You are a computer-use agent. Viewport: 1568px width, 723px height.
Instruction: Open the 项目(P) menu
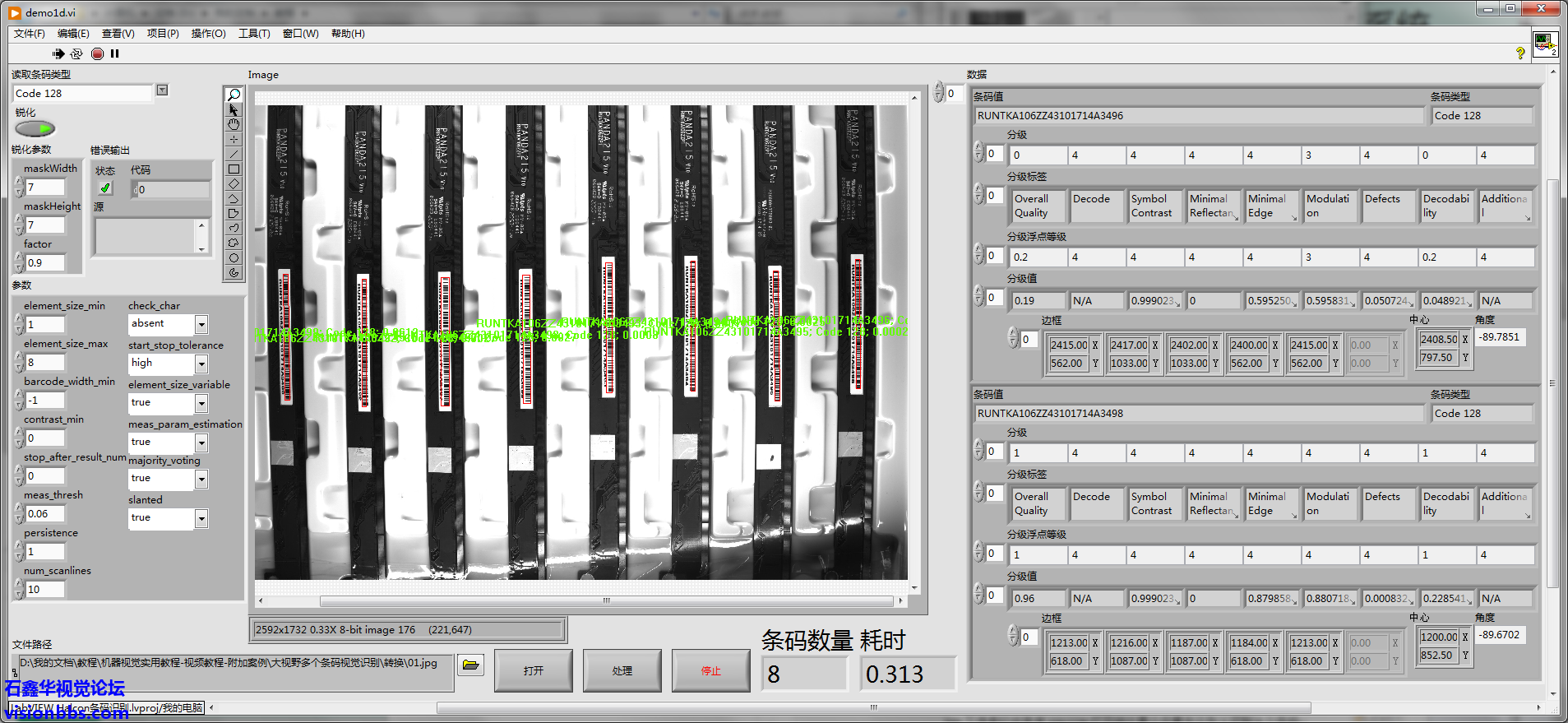coord(163,34)
